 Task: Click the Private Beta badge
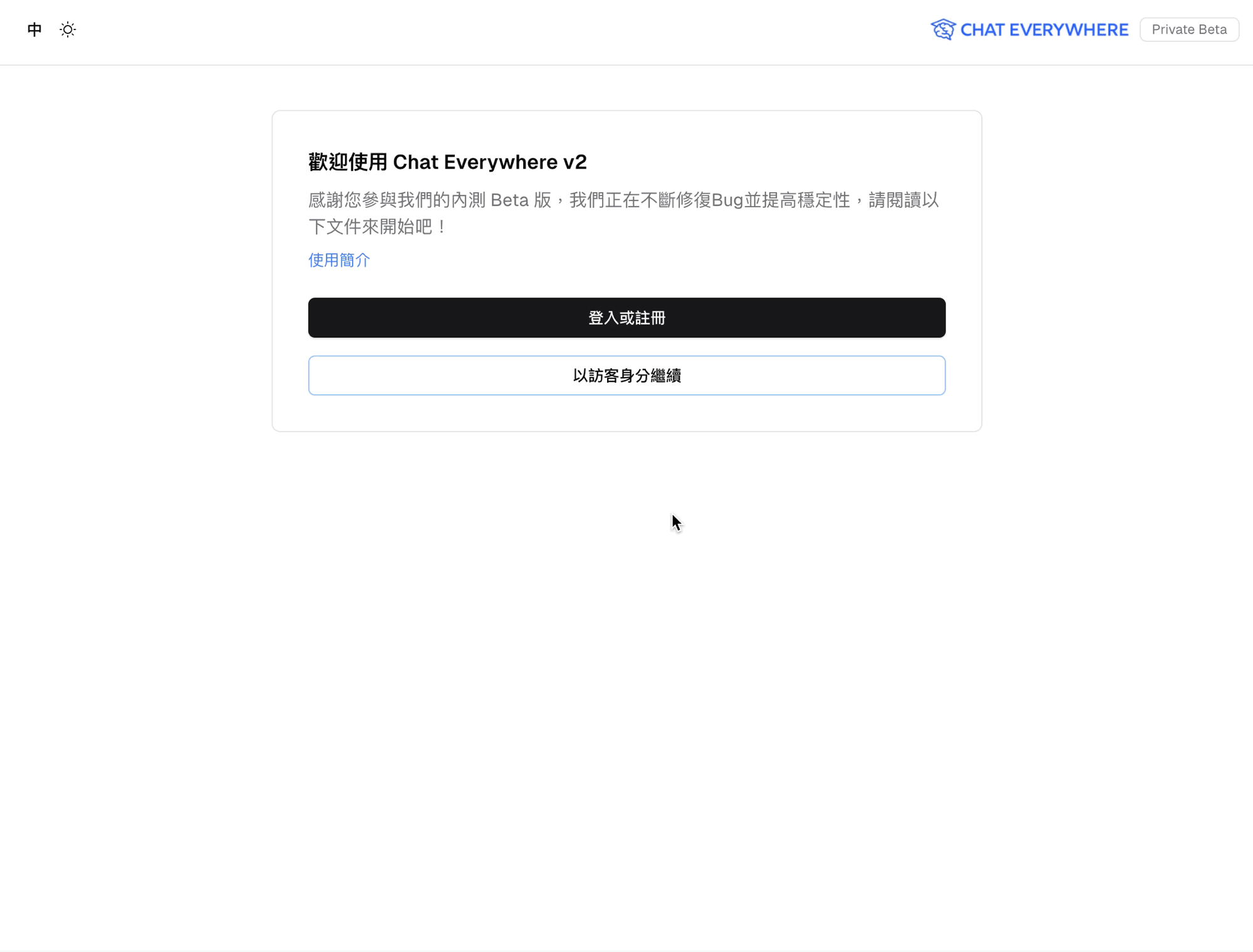(1189, 29)
